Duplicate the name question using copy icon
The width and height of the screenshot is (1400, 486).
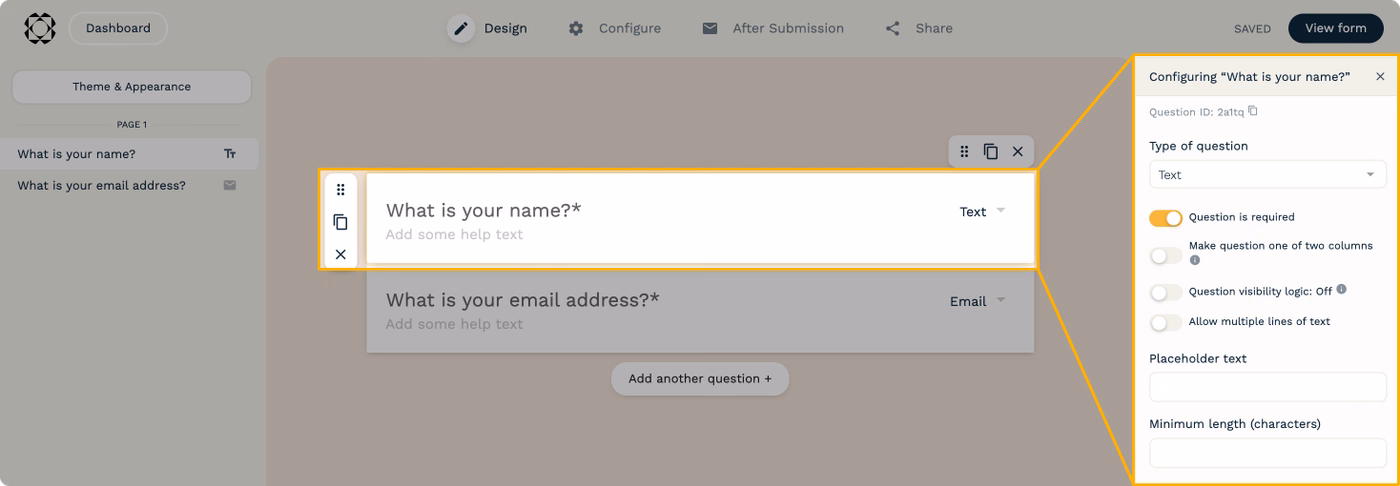[x=340, y=222]
